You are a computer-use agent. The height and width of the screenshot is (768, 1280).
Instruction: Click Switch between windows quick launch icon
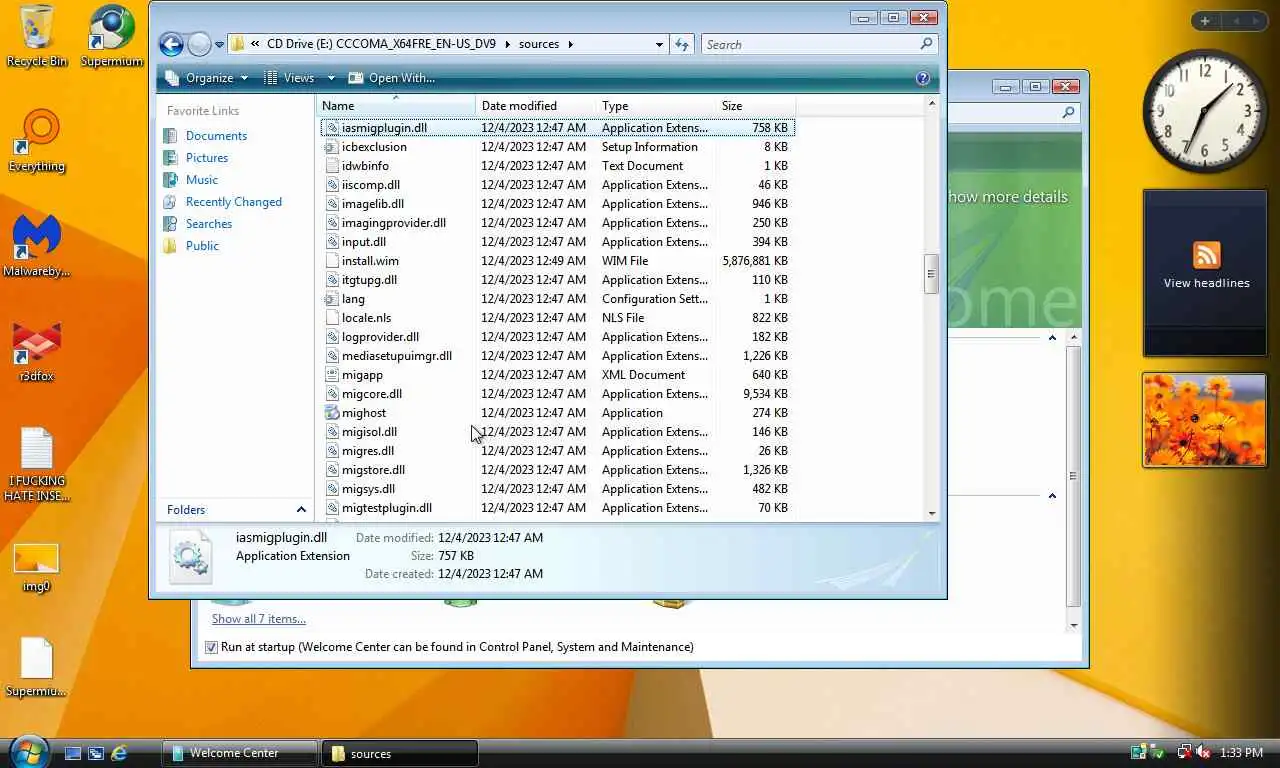(x=96, y=753)
